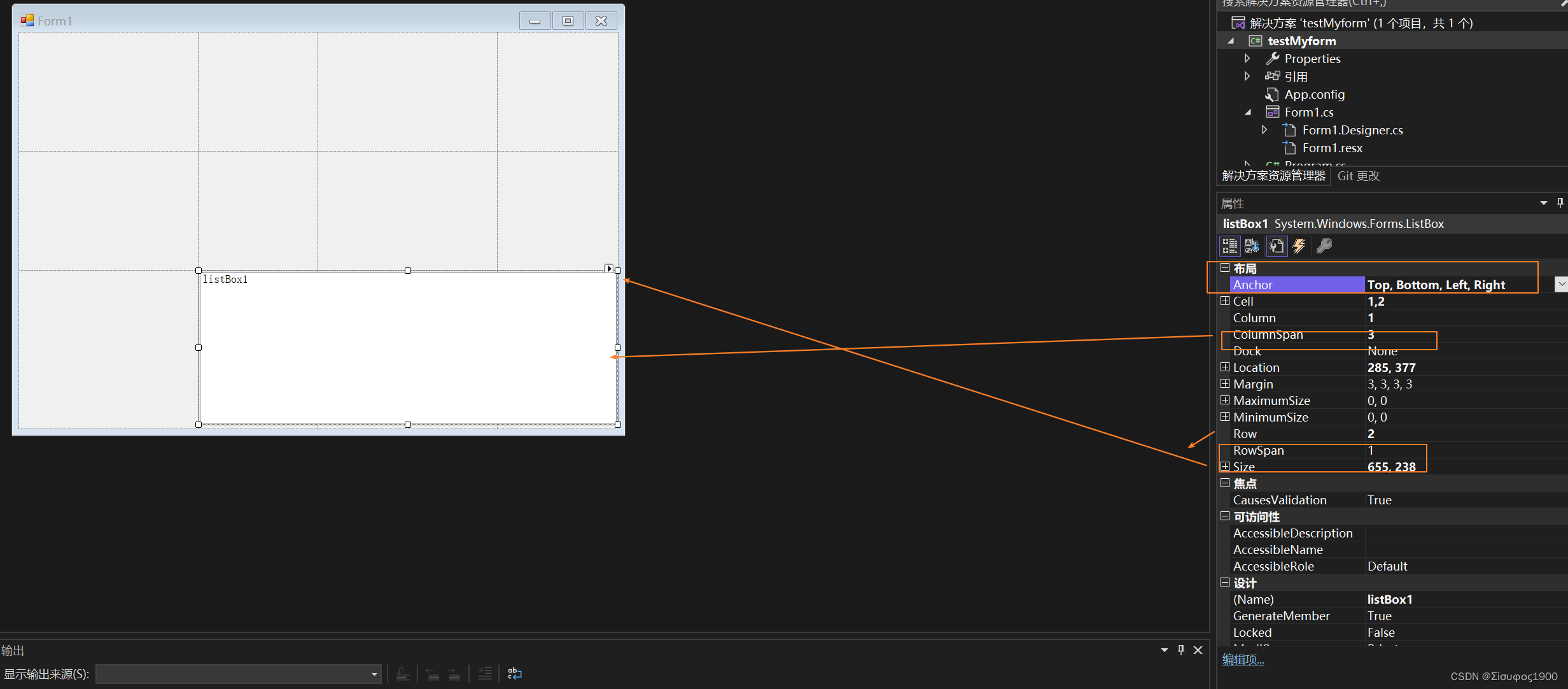Show Events in the Properties window
The height and width of the screenshot is (689, 1568).
coord(1299,246)
